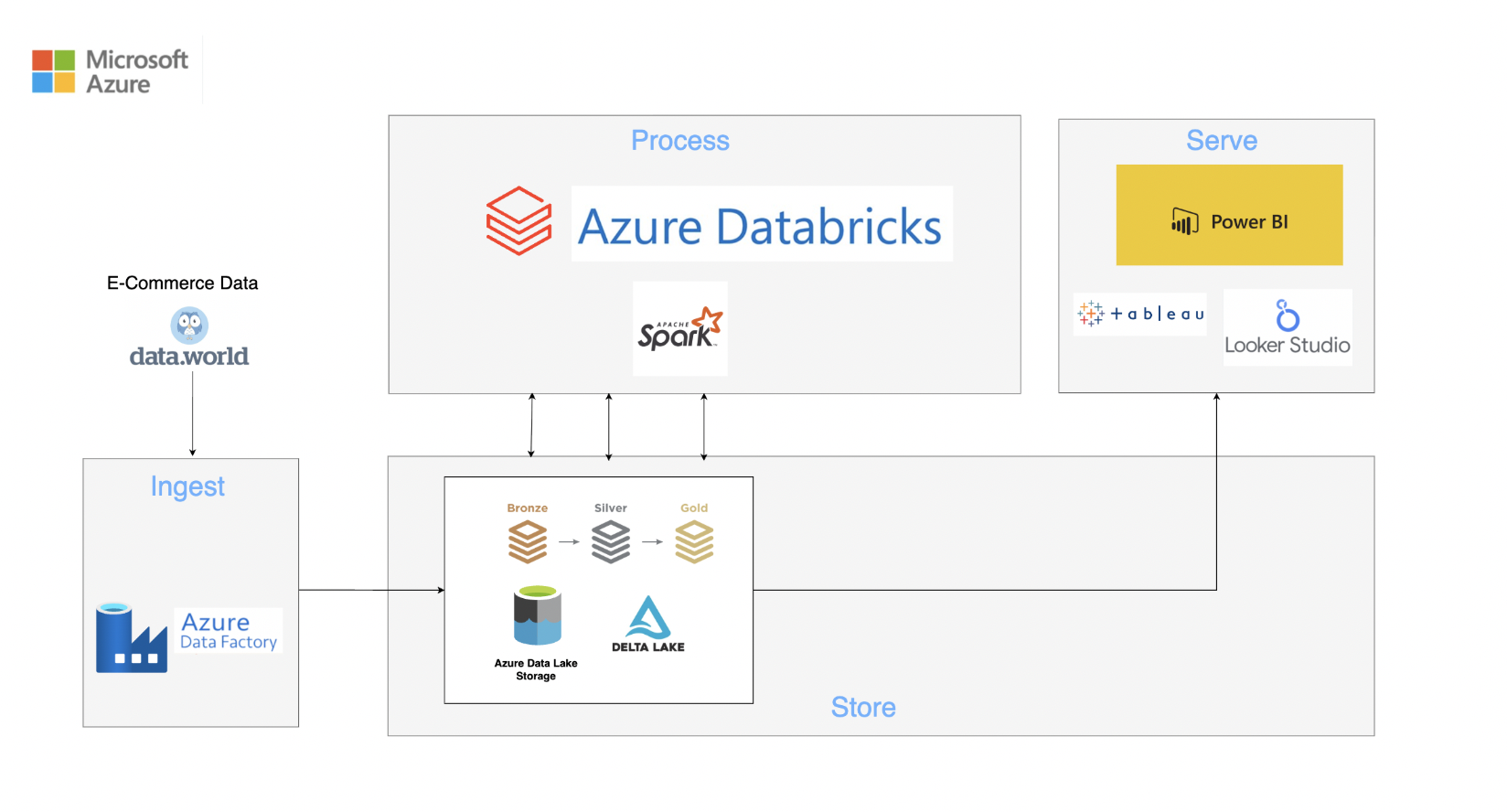Select the Azure Data Factory label
Viewport: 1507px width, 812px height.
pos(228,631)
